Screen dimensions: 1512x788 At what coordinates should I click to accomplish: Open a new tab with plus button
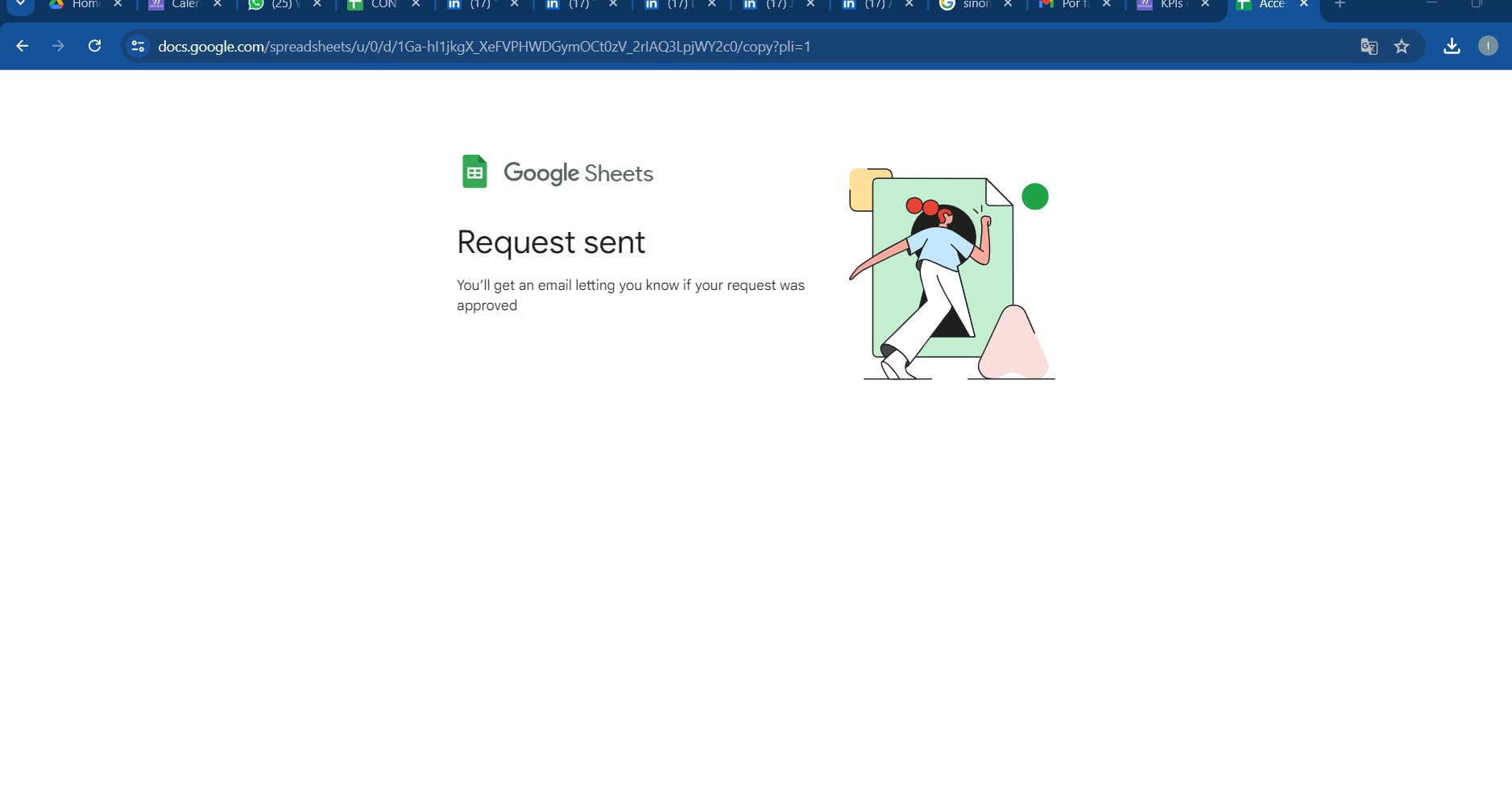point(1340,4)
